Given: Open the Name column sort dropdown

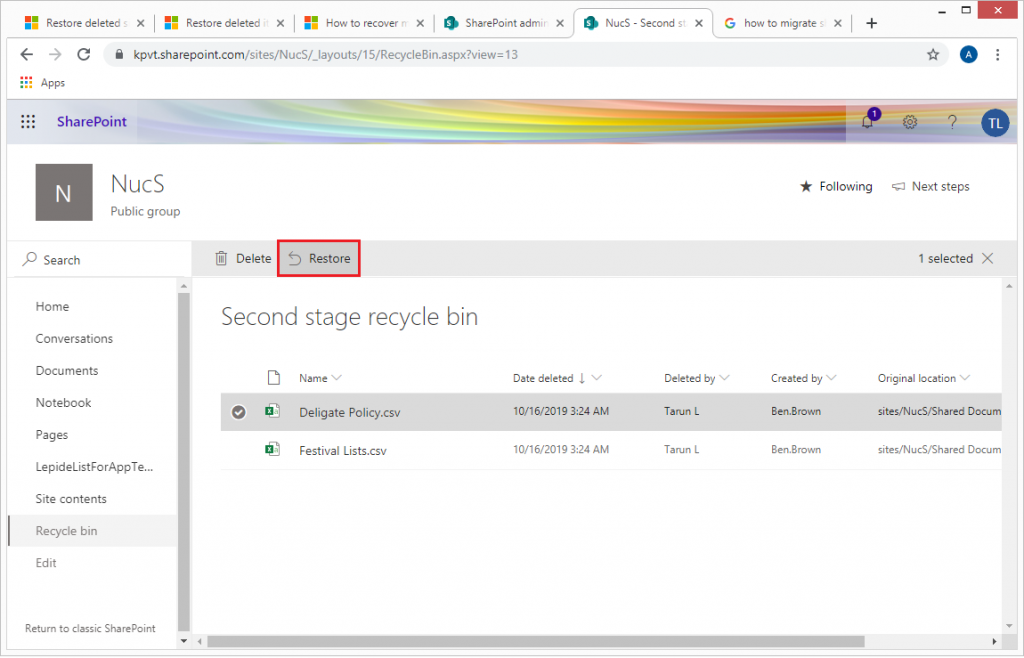Looking at the screenshot, I should (338, 377).
